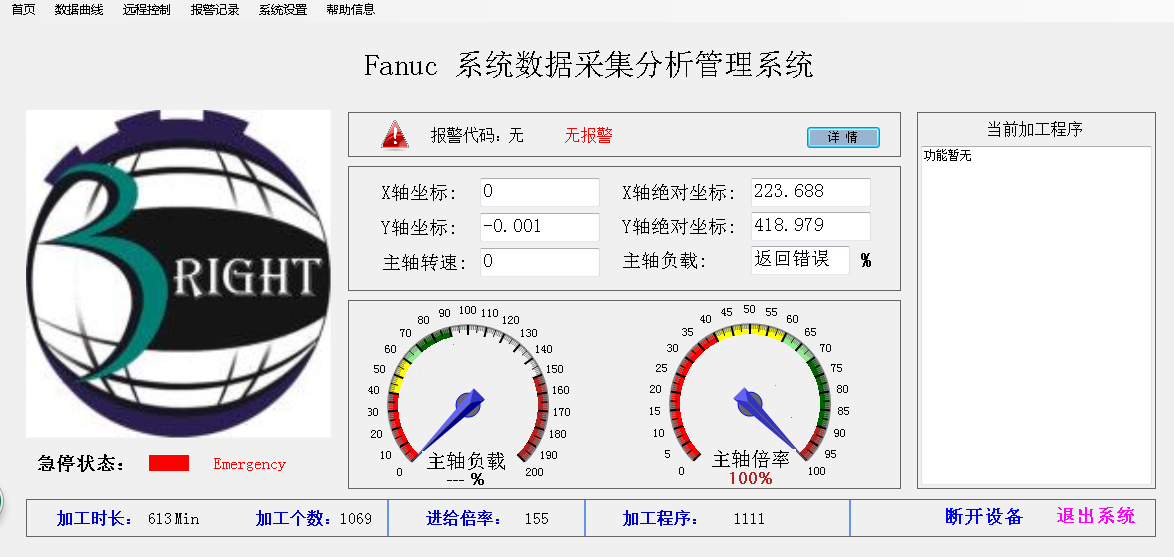This screenshot has height=557, width=1174.
Task: Click the 3Bright company logo image
Action: click(x=178, y=273)
